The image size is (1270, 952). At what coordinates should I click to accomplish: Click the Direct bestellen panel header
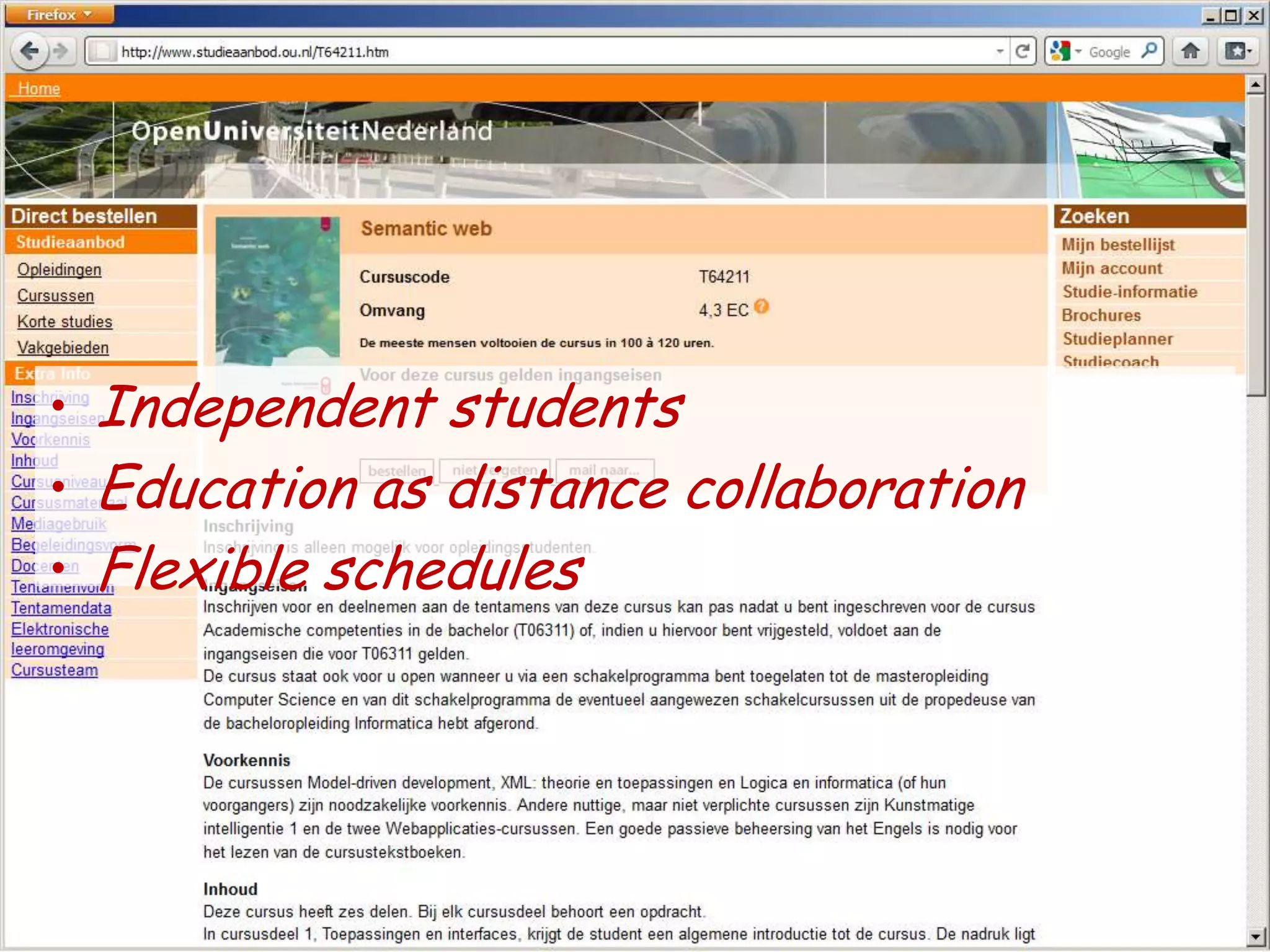101,216
